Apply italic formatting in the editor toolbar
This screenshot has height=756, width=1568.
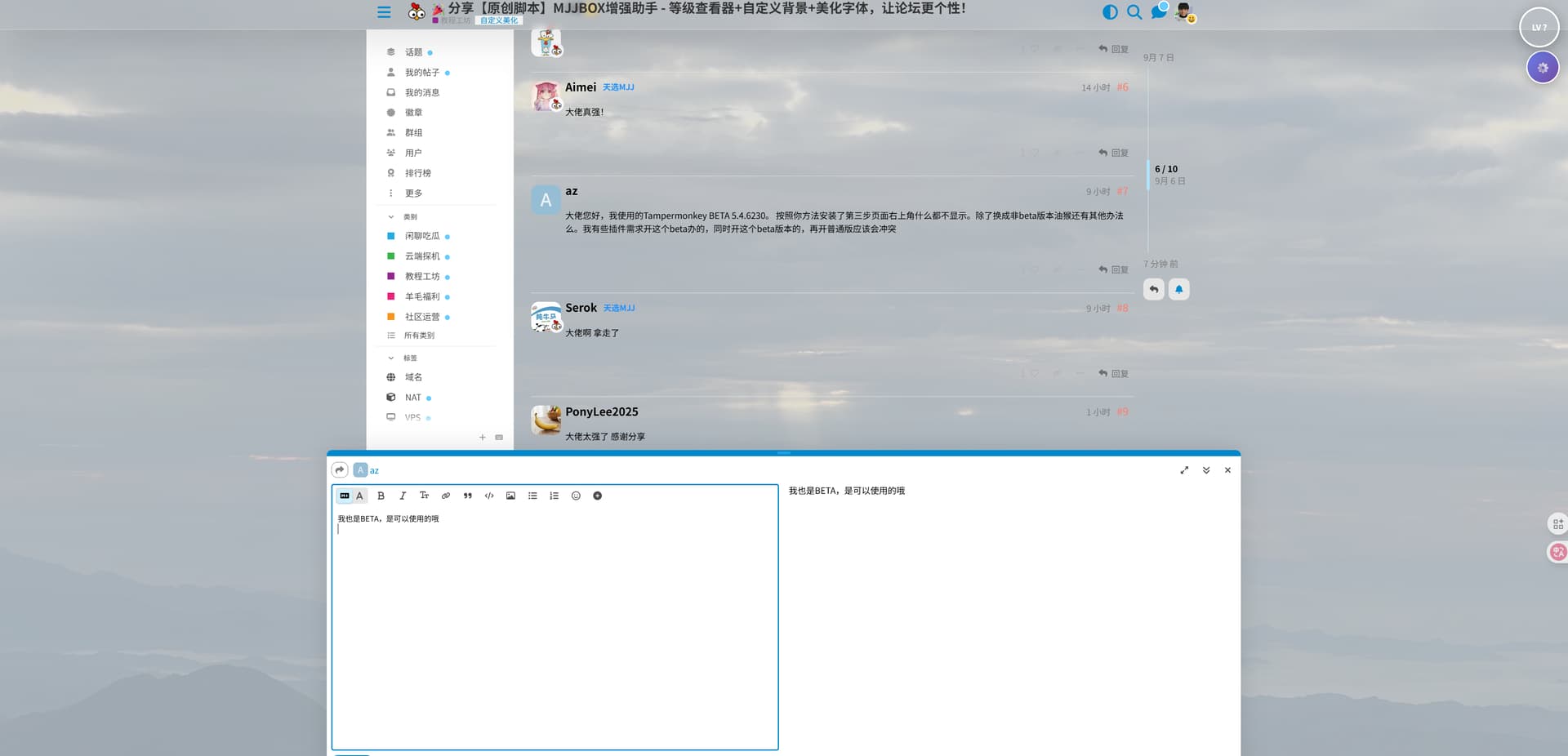coord(403,496)
